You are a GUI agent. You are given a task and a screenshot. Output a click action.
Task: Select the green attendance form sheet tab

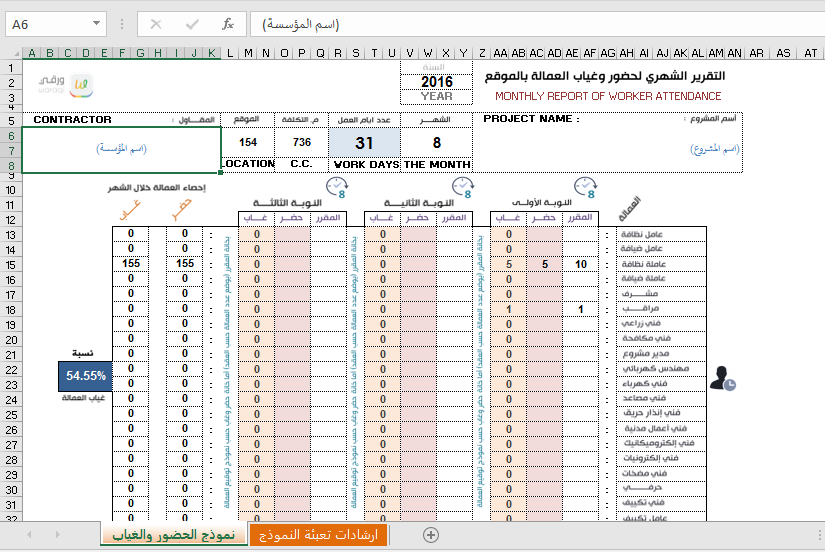pyautogui.click(x=173, y=535)
